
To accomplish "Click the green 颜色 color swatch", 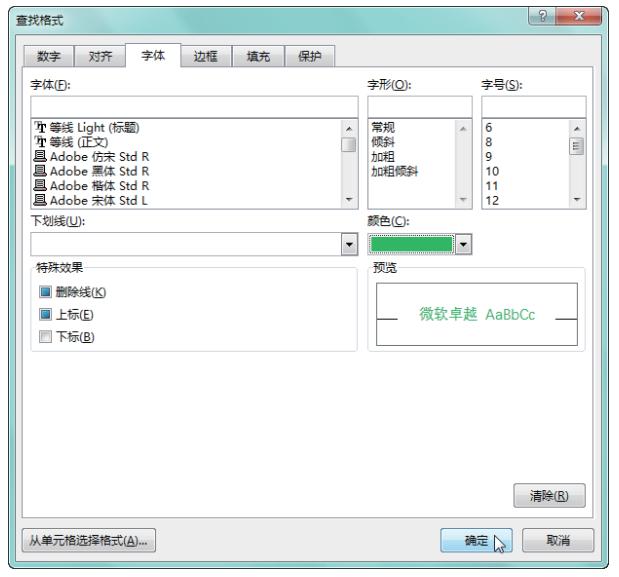I will [x=411, y=244].
